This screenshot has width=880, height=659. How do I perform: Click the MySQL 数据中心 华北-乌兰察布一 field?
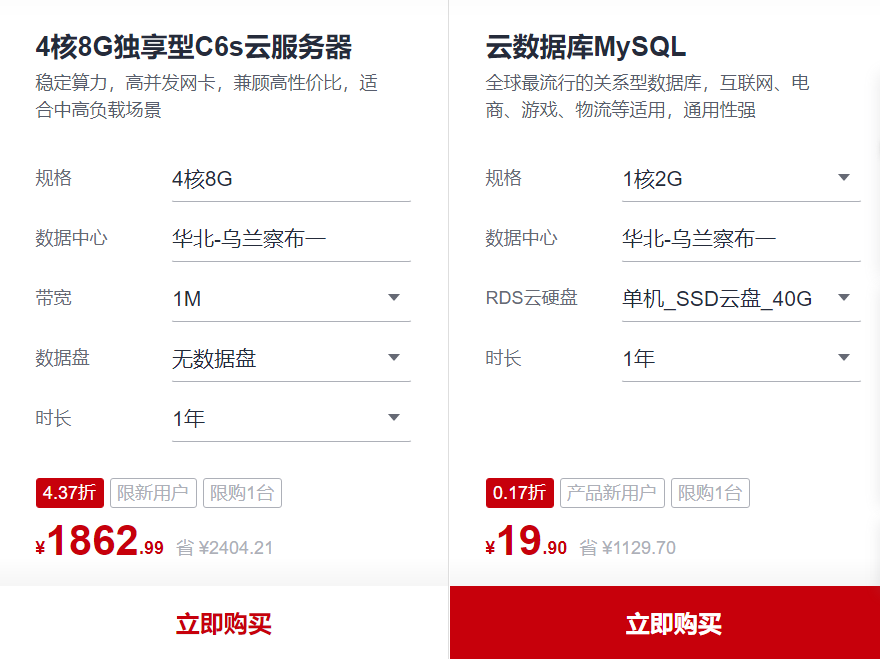[x=740, y=239]
